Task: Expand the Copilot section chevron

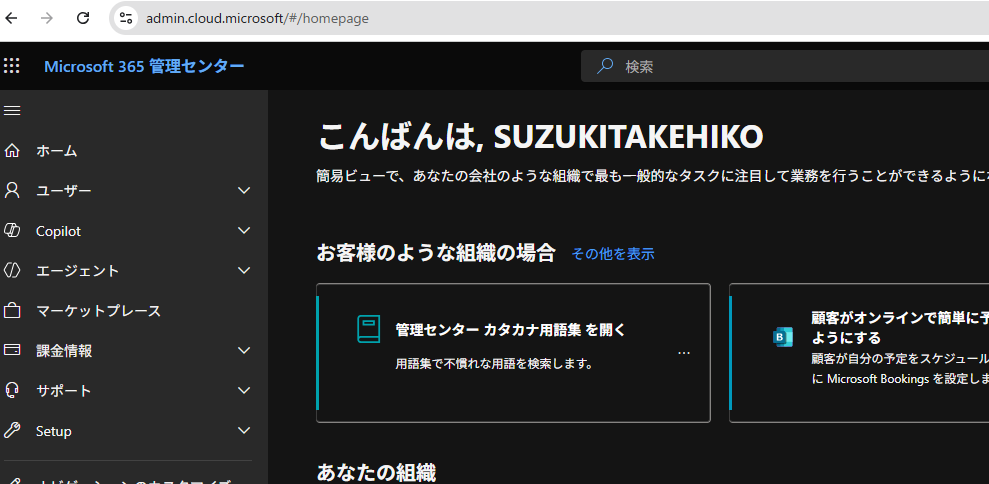Action: point(244,231)
